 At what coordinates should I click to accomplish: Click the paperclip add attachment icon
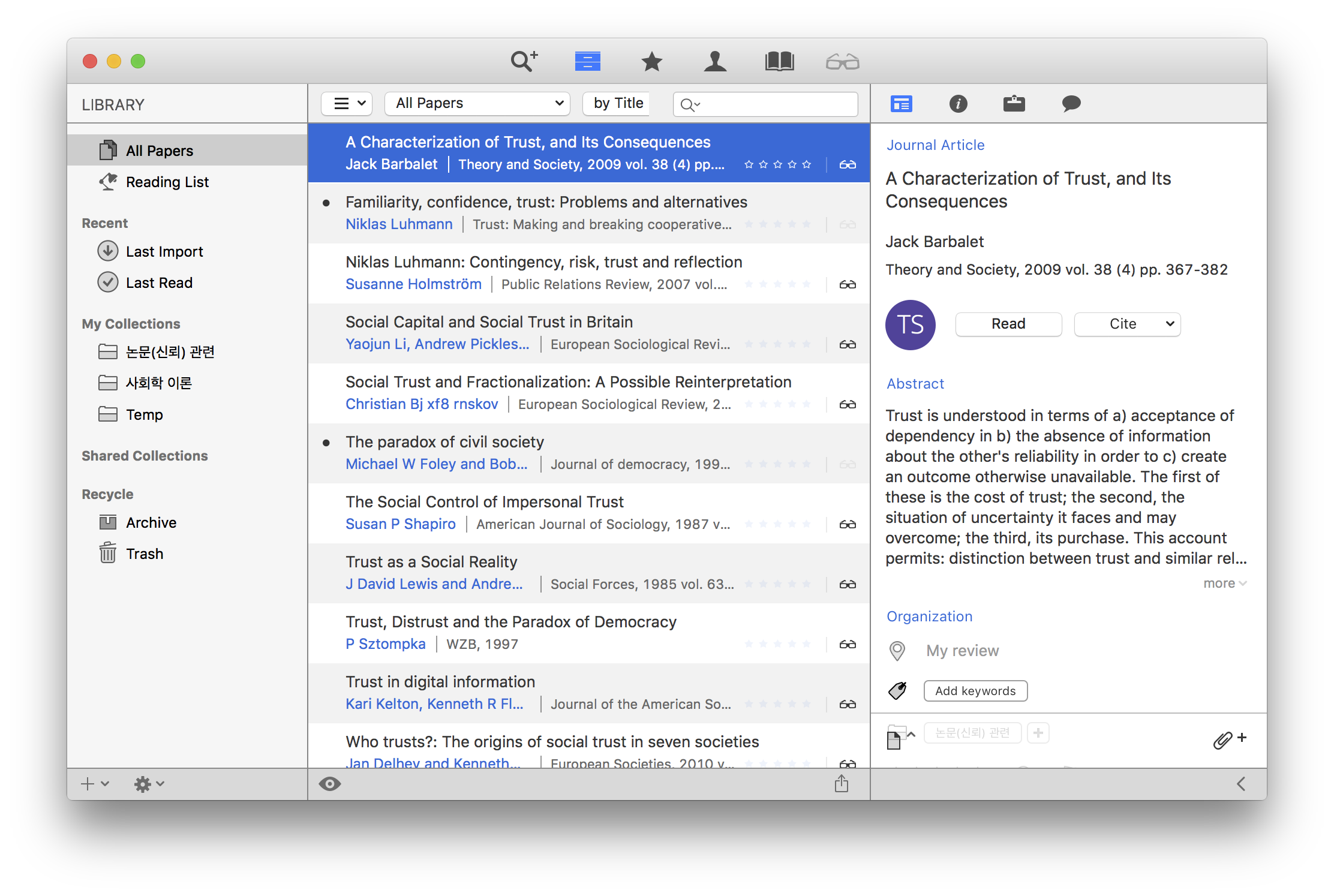[x=1229, y=739]
